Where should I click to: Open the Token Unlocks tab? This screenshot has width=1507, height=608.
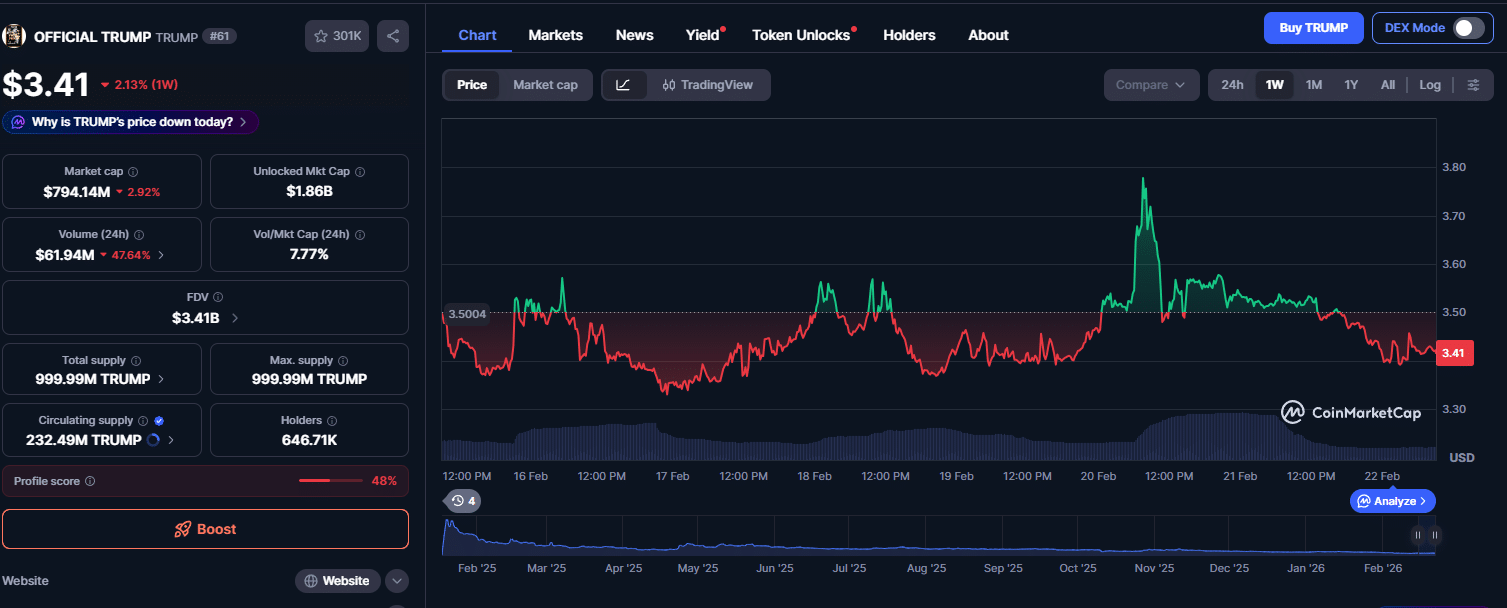click(801, 35)
